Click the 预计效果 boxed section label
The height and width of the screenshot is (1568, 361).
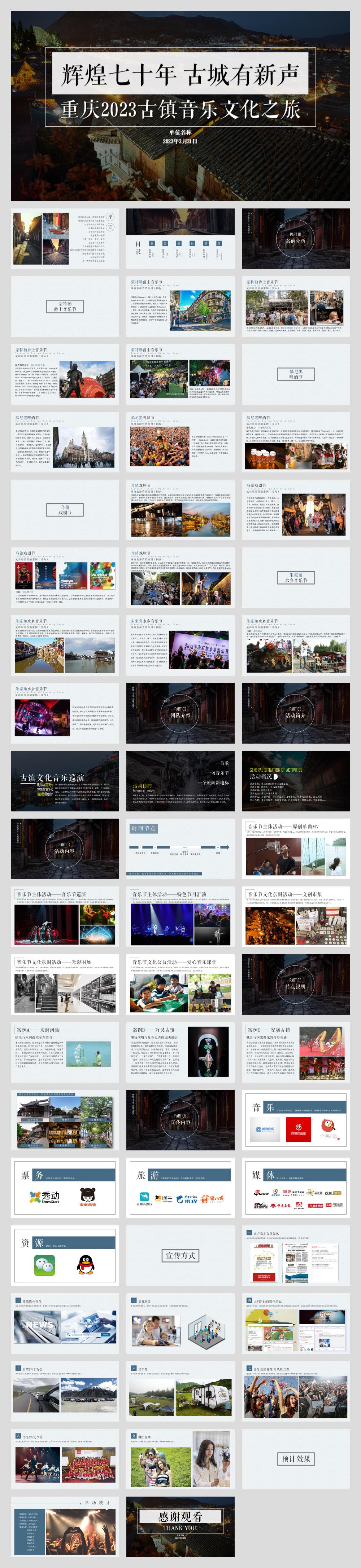tap(296, 1458)
